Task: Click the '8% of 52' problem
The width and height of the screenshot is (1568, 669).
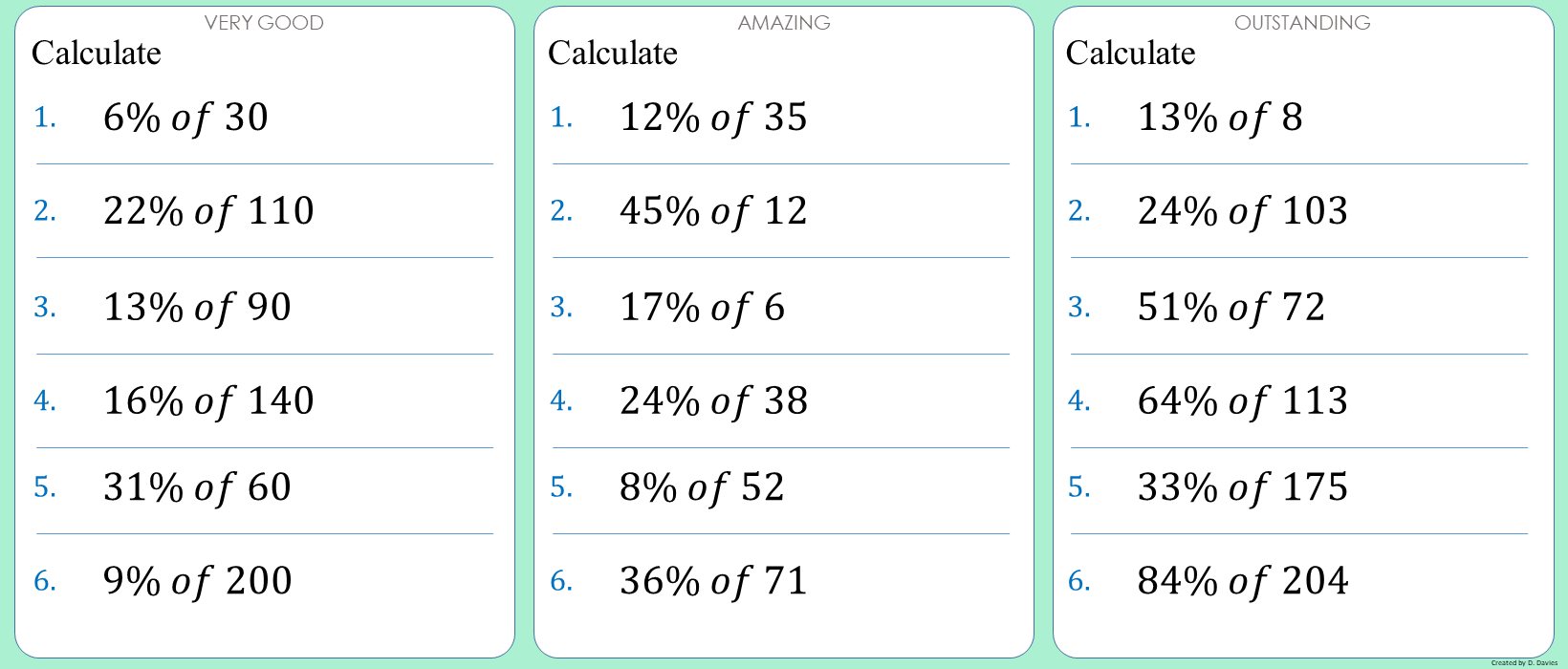Action: [702, 487]
